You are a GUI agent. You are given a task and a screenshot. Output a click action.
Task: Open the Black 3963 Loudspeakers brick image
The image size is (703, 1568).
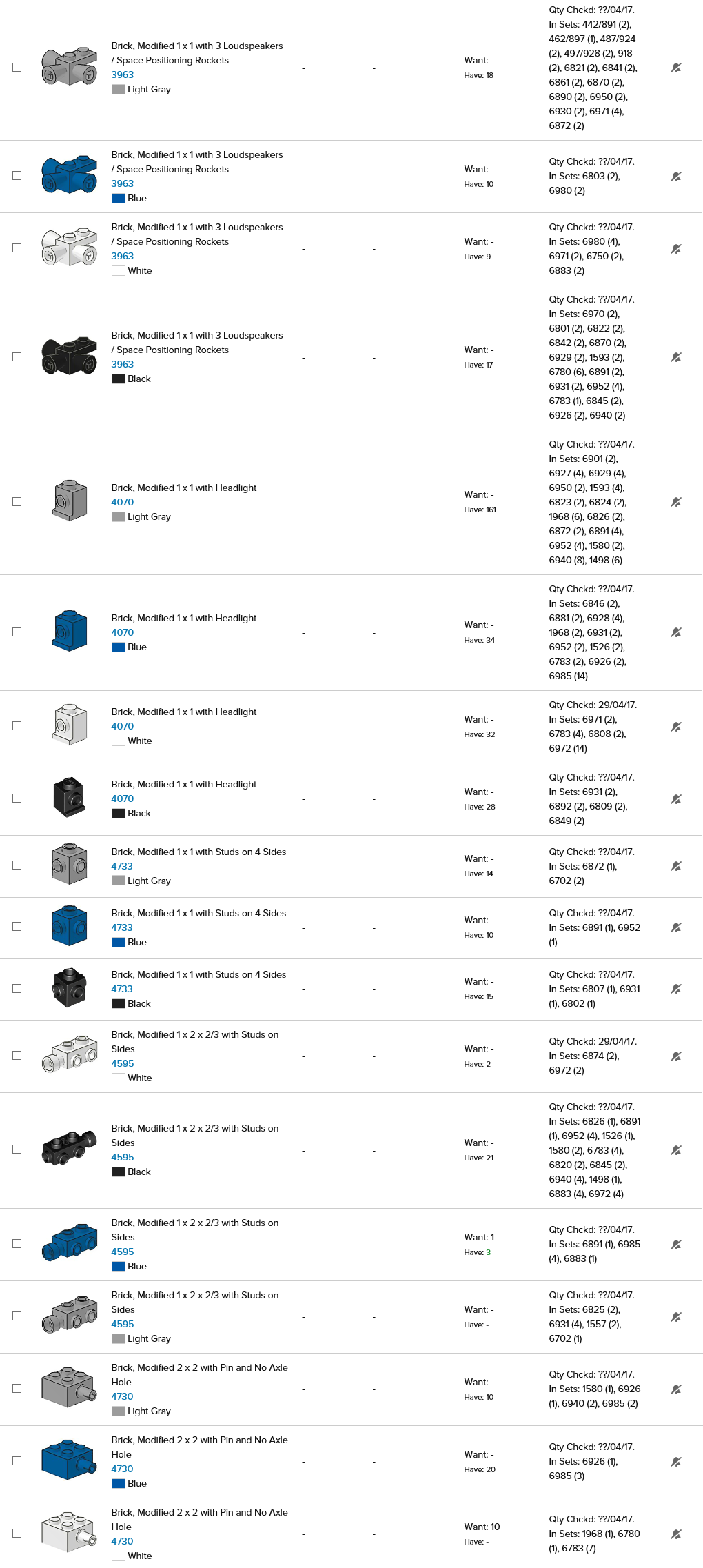(69, 356)
